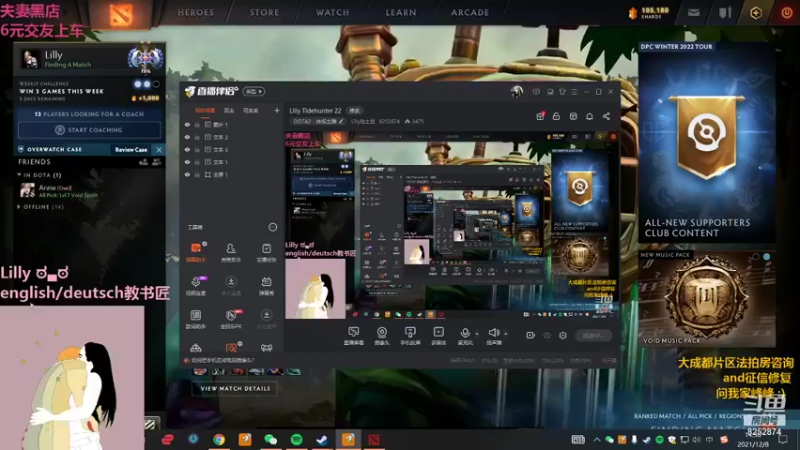Open Spotify from the taskbar

point(296,439)
